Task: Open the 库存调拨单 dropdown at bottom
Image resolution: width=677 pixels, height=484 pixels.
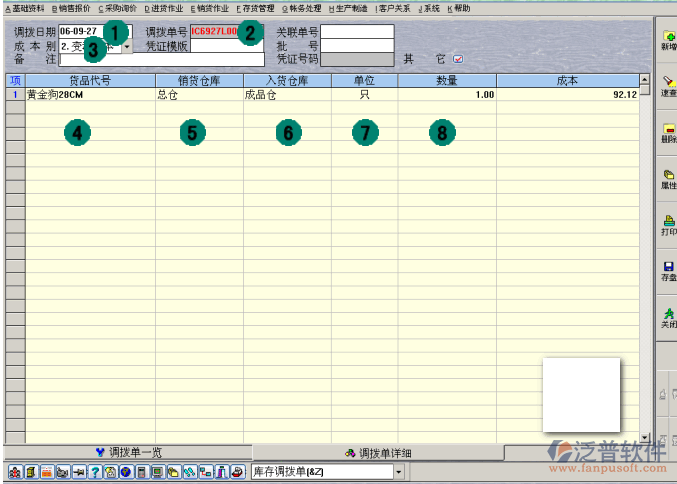Action: pos(399,471)
